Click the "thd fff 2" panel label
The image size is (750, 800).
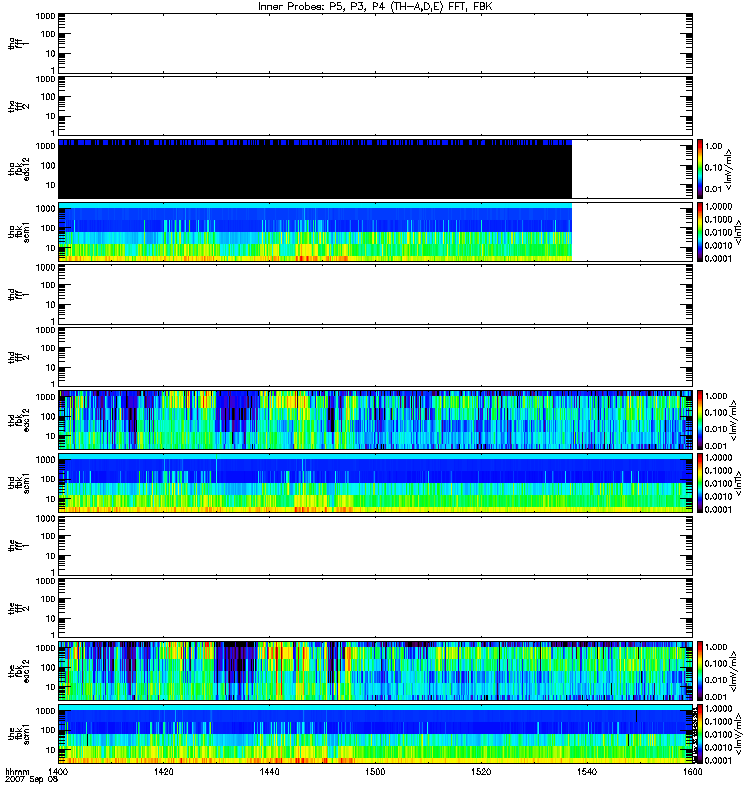(19, 357)
